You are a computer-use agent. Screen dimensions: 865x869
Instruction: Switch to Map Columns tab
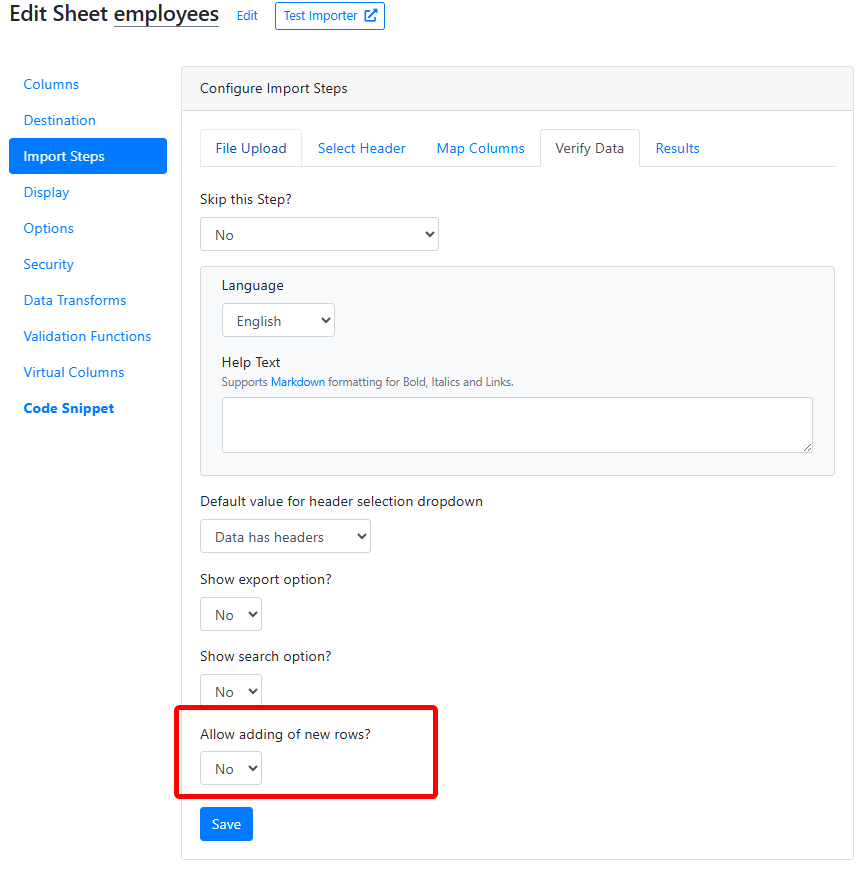pyautogui.click(x=480, y=149)
